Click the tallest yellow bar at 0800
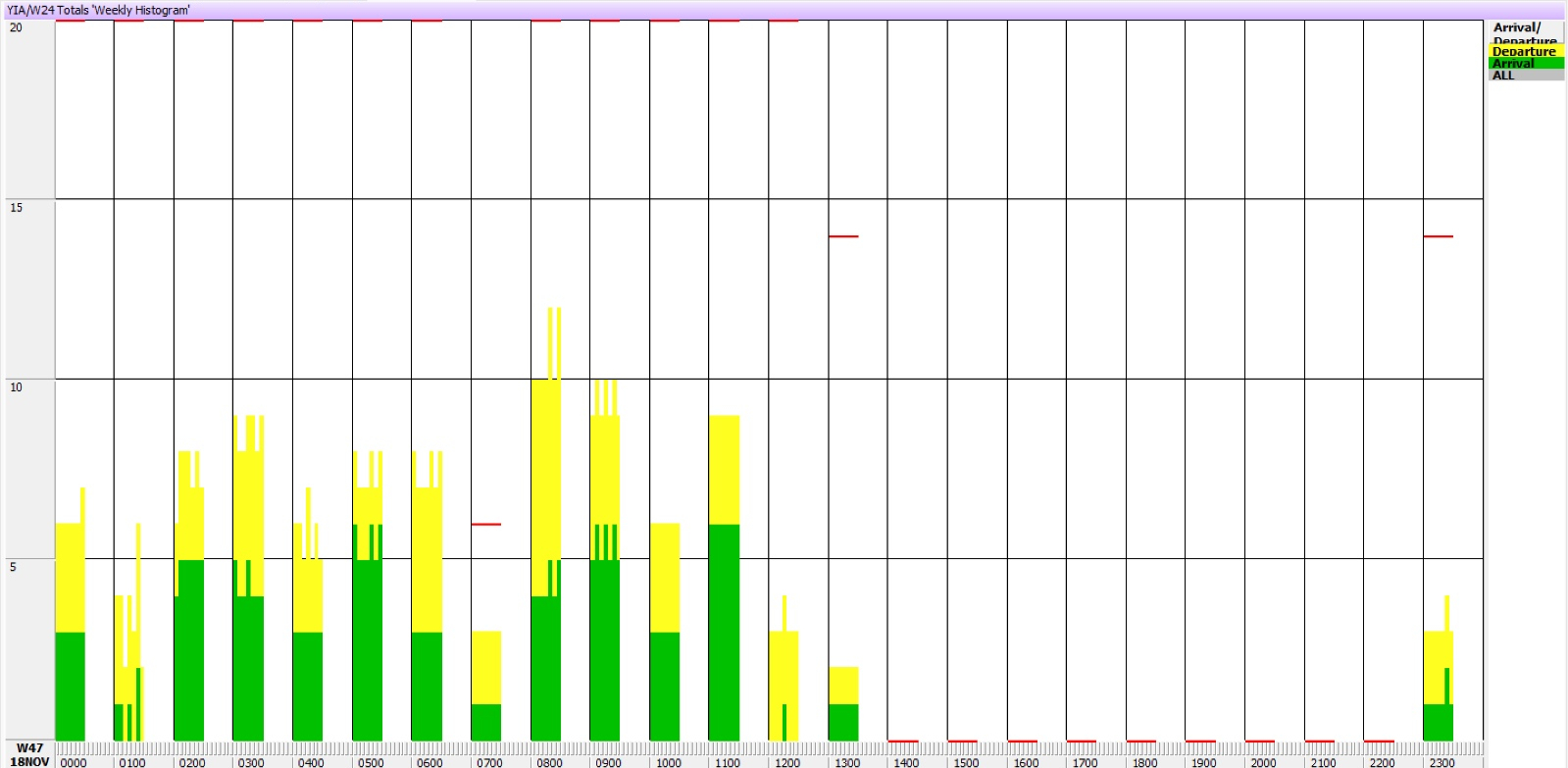This screenshot has width=1568, height=768. coord(545,471)
